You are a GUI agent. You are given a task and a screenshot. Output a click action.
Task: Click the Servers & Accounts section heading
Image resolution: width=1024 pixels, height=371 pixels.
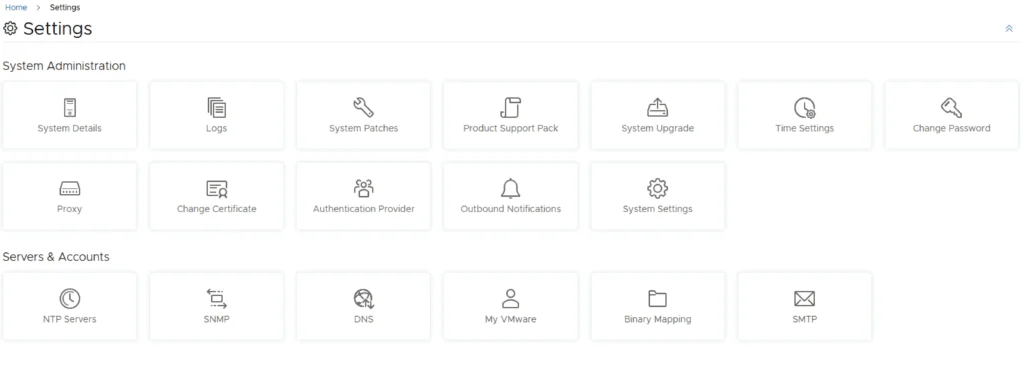56,257
